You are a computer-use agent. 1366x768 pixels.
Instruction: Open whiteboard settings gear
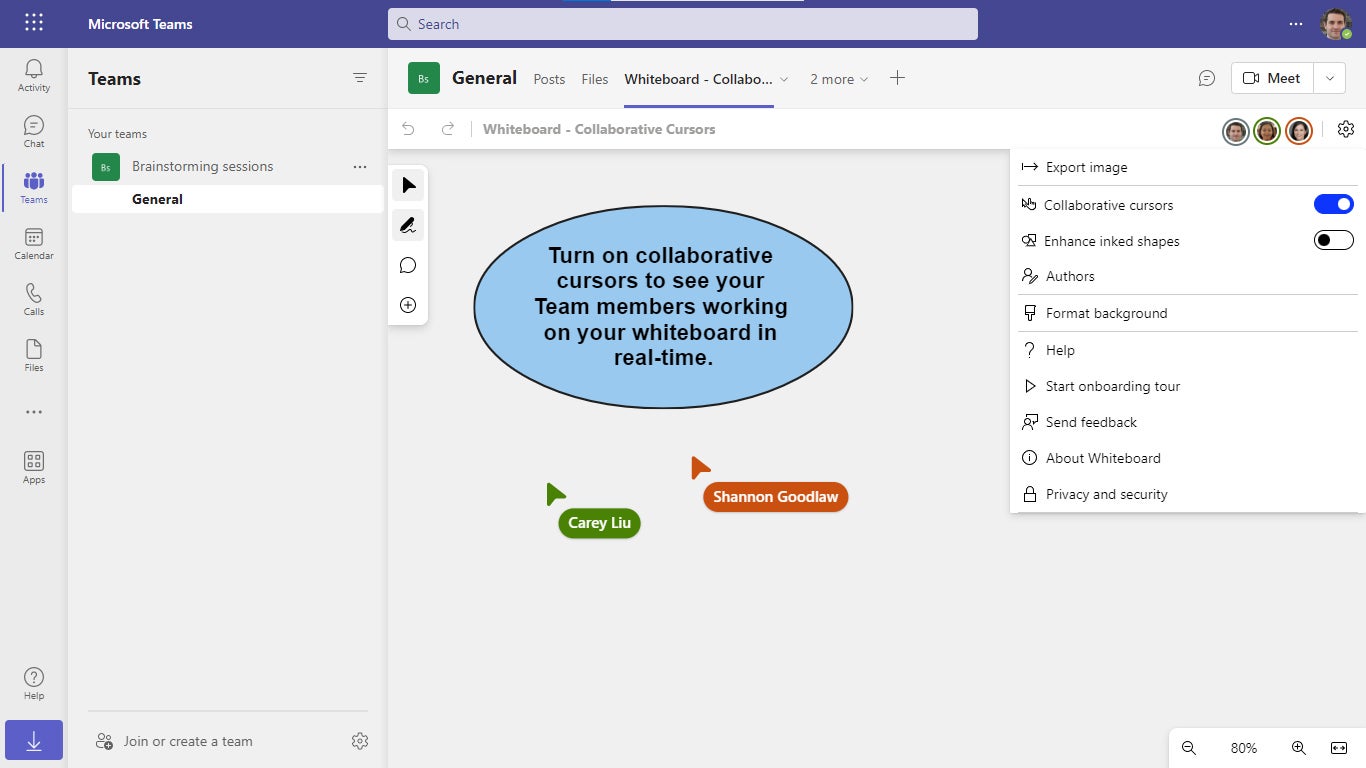[x=1345, y=129]
